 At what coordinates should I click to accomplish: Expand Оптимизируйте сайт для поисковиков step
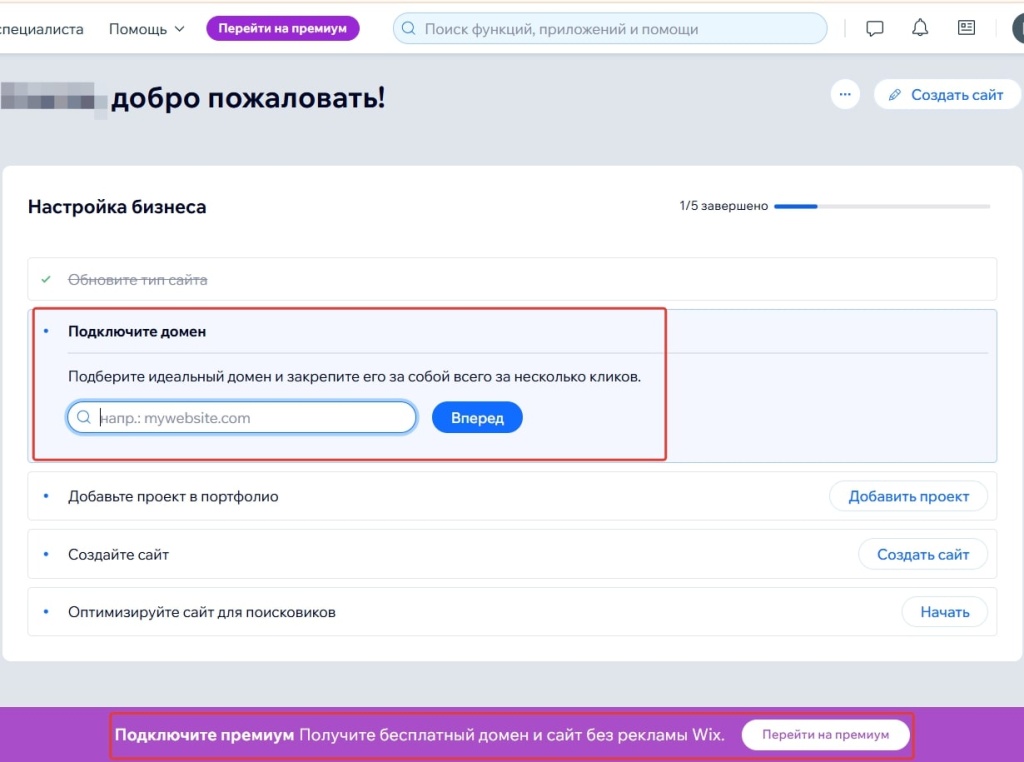512,612
